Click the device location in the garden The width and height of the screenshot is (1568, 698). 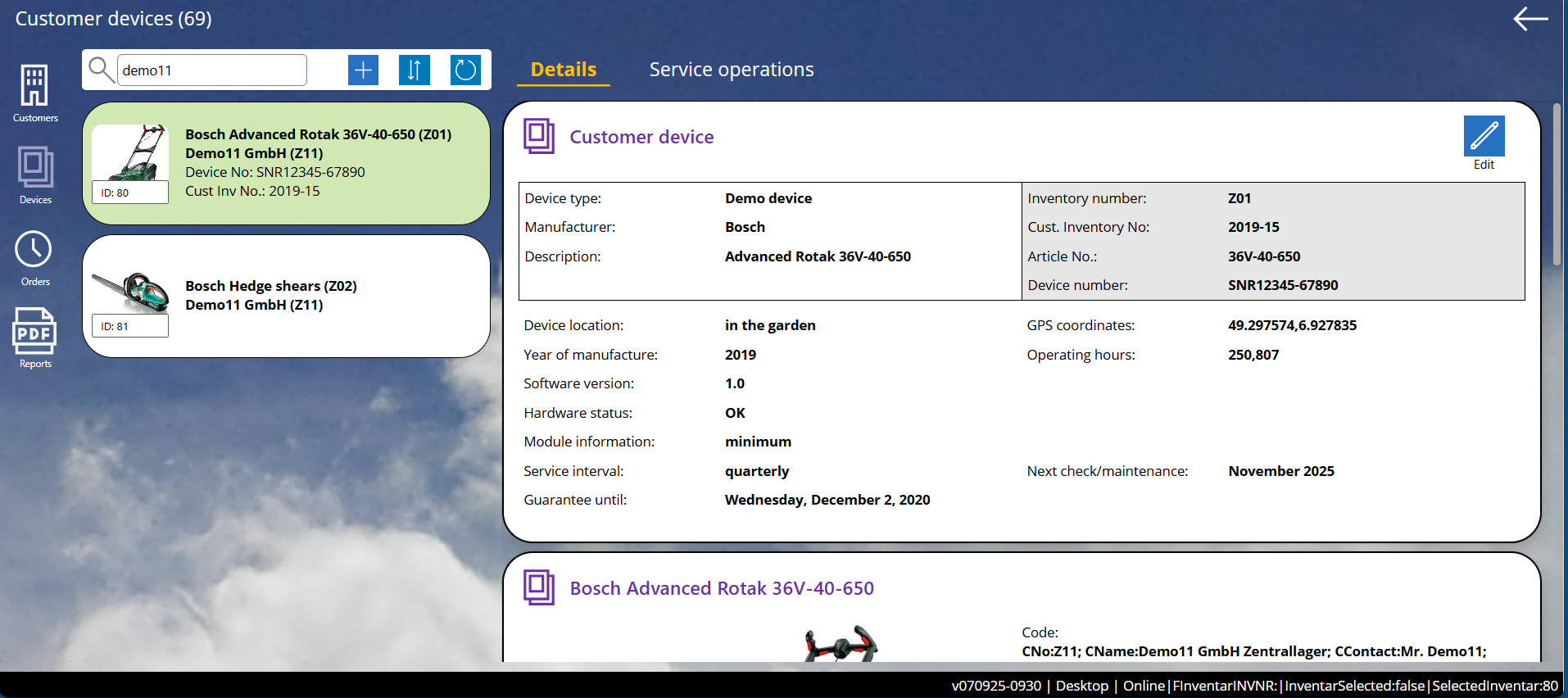(x=770, y=325)
